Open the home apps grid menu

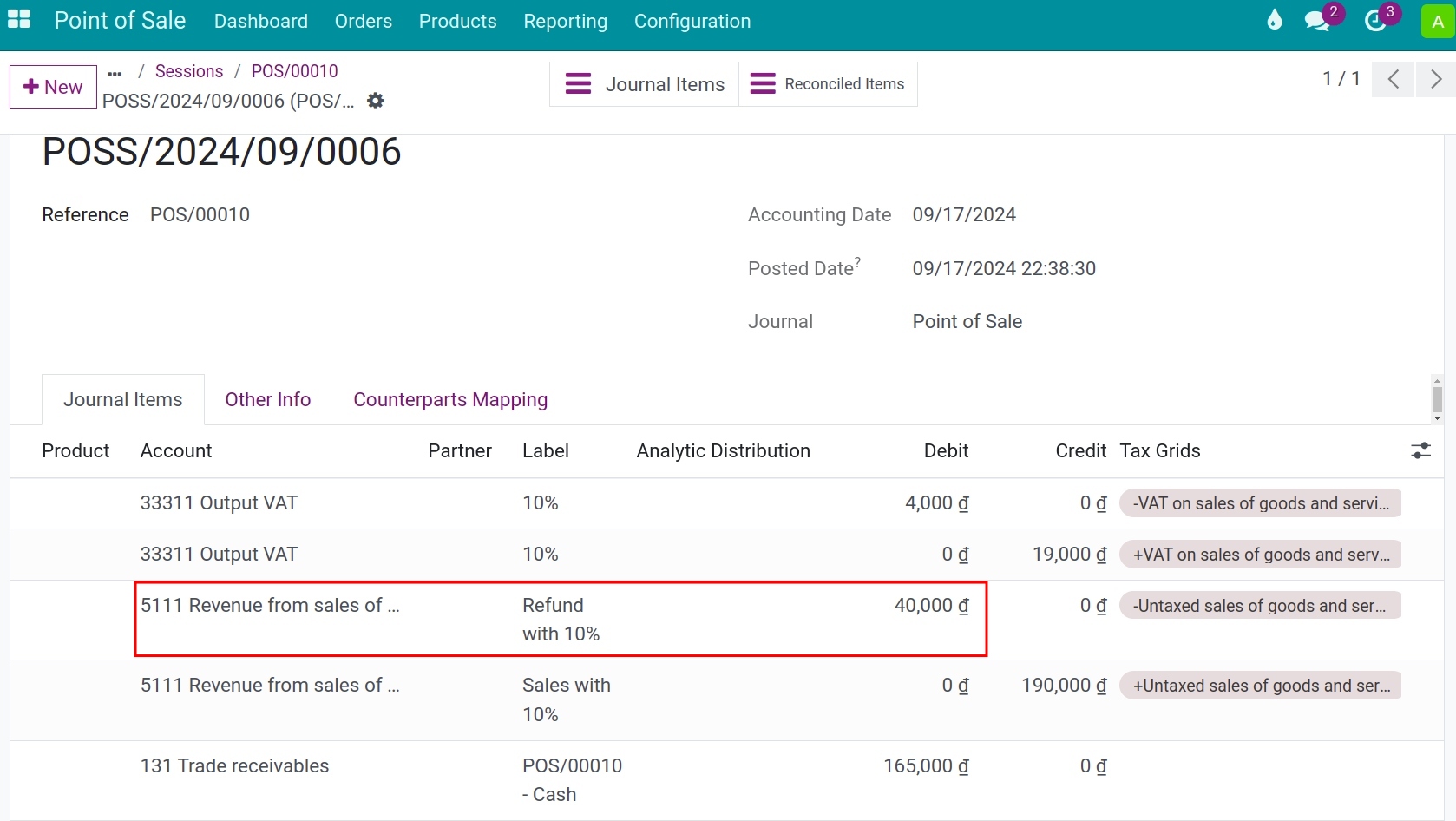point(18,19)
